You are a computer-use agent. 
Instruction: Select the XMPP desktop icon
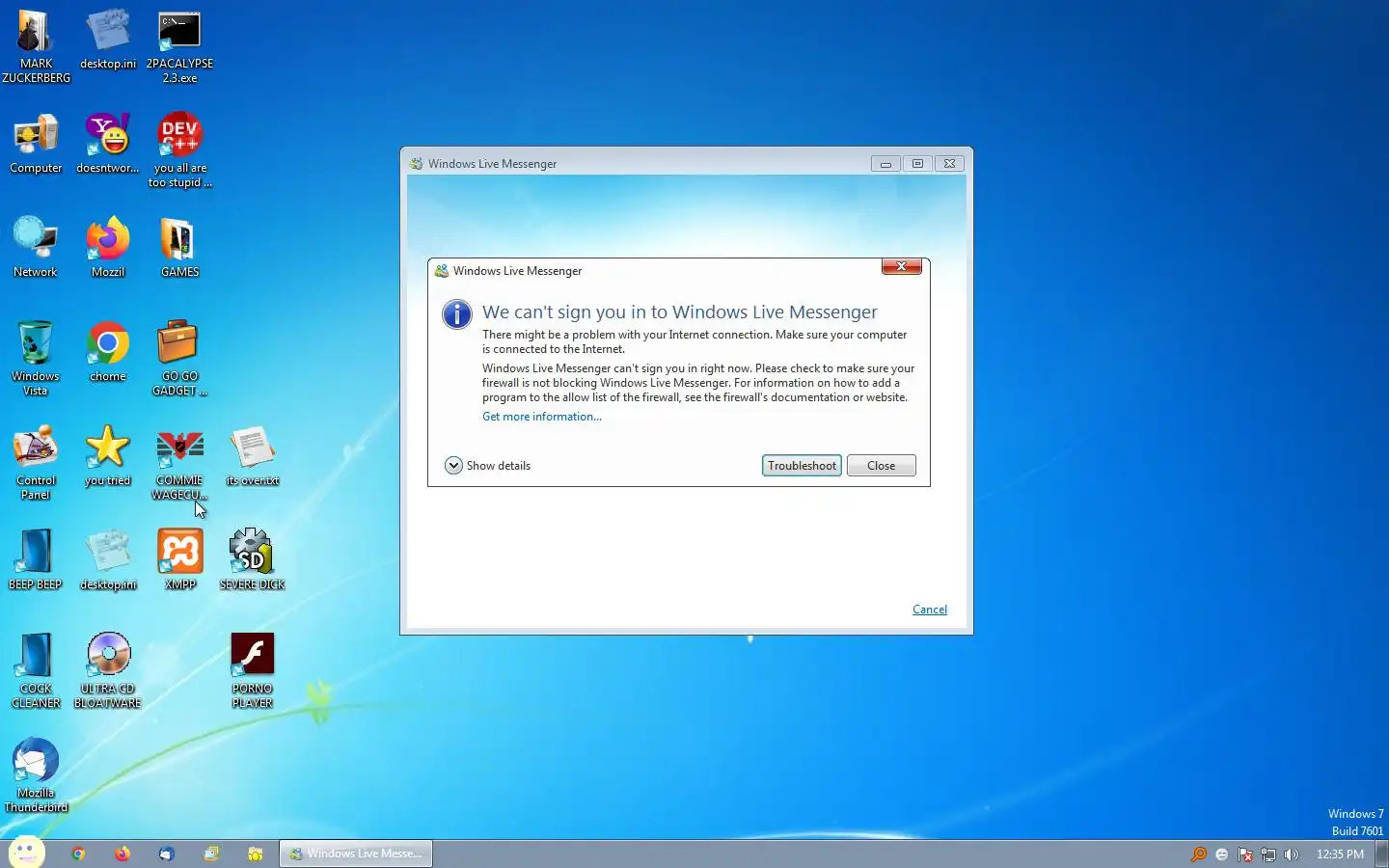(x=179, y=560)
